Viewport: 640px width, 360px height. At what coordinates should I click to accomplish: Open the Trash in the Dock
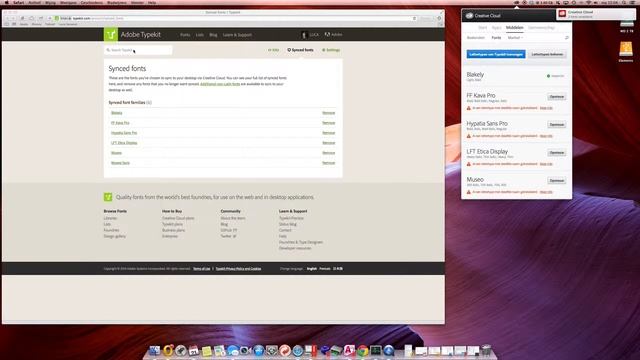(x=486, y=350)
